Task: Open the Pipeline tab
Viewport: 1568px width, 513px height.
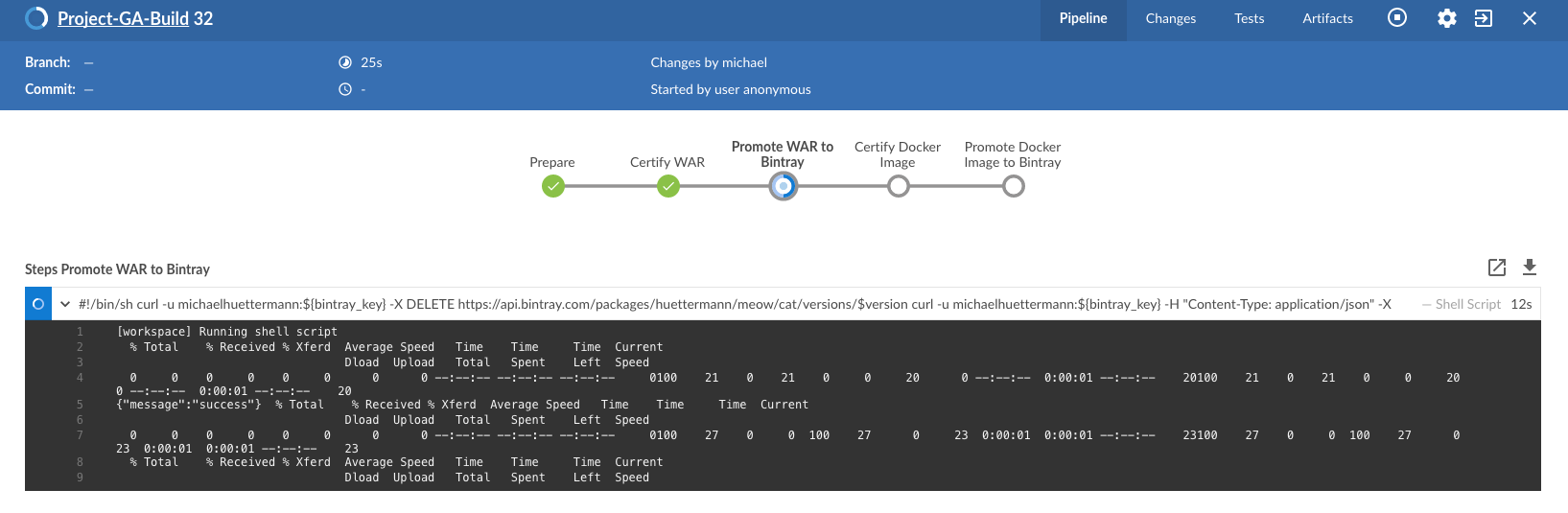Action: (1083, 18)
